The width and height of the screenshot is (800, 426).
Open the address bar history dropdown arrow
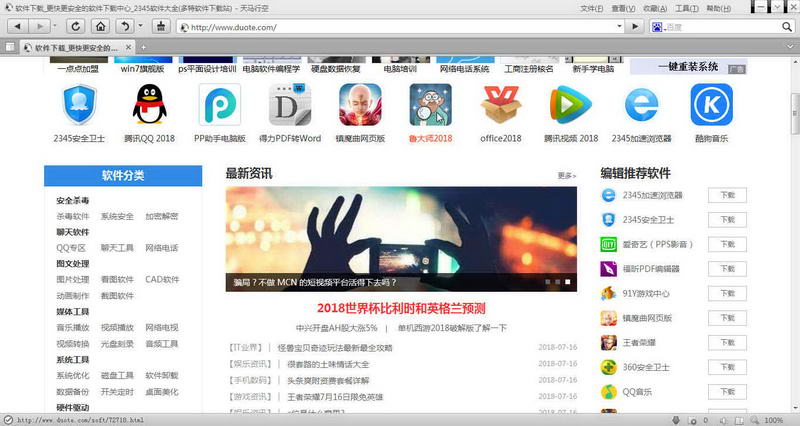coord(619,27)
